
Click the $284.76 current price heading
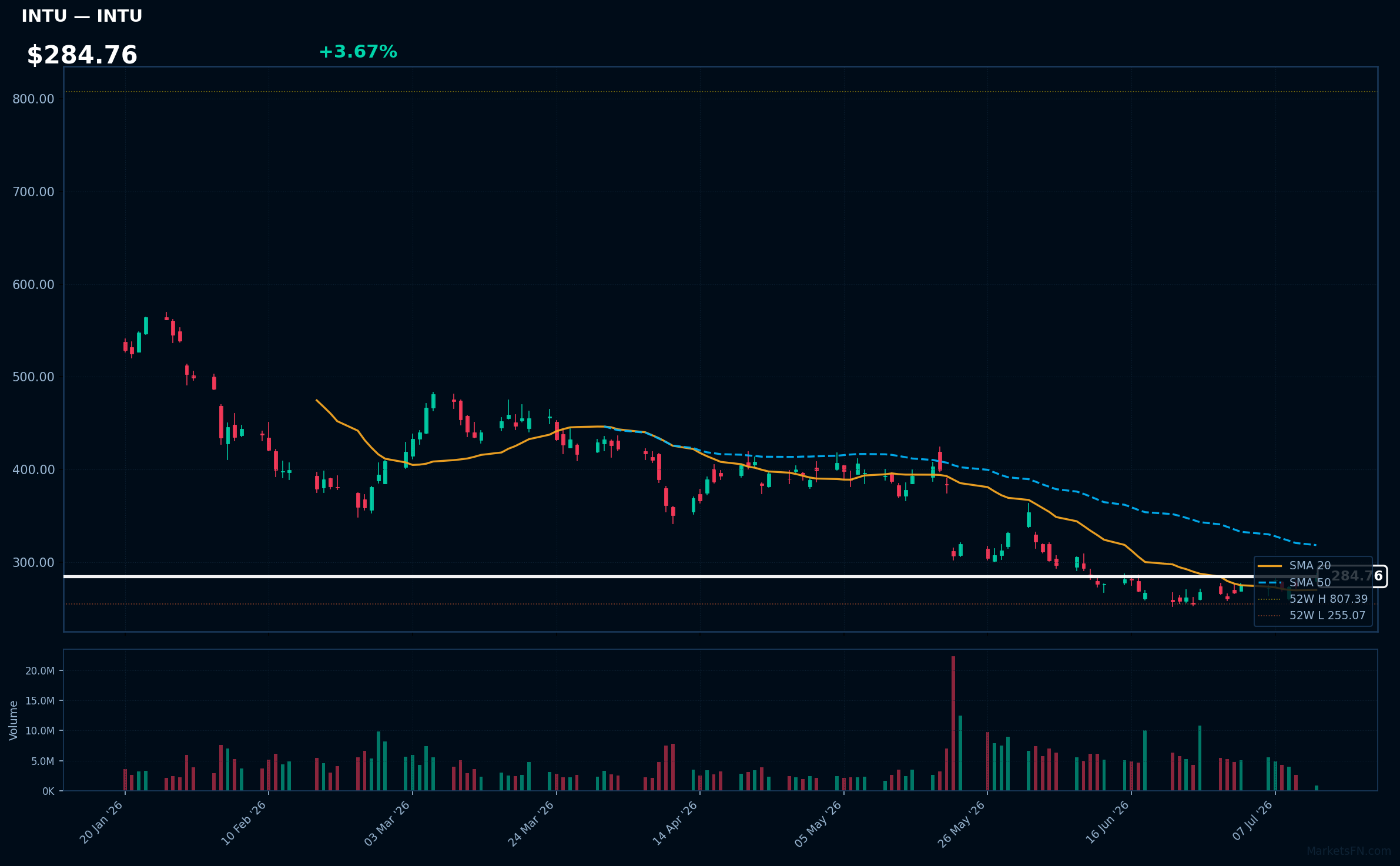coord(82,55)
